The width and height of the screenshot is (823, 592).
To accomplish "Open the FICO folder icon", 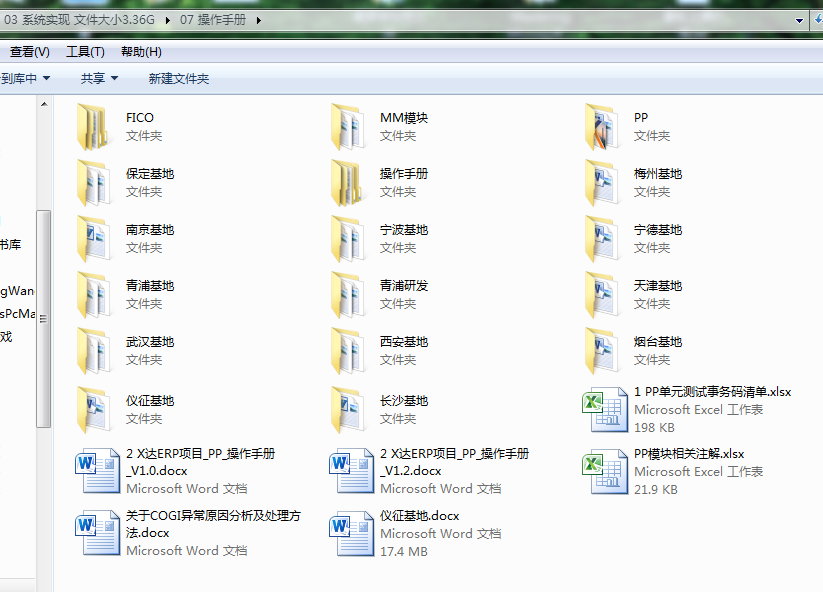I will tap(92, 127).
